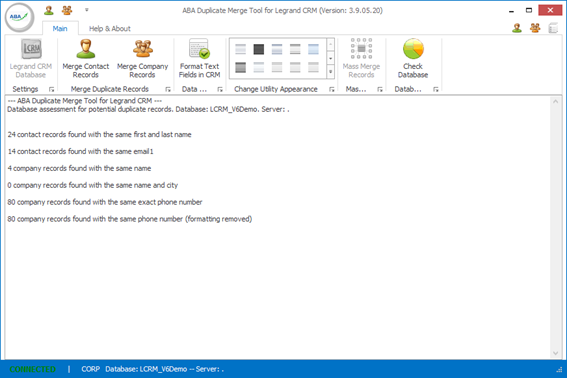
Task: Click 'Database assessment for potential duplicate records' line
Action: tap(148, 109)
